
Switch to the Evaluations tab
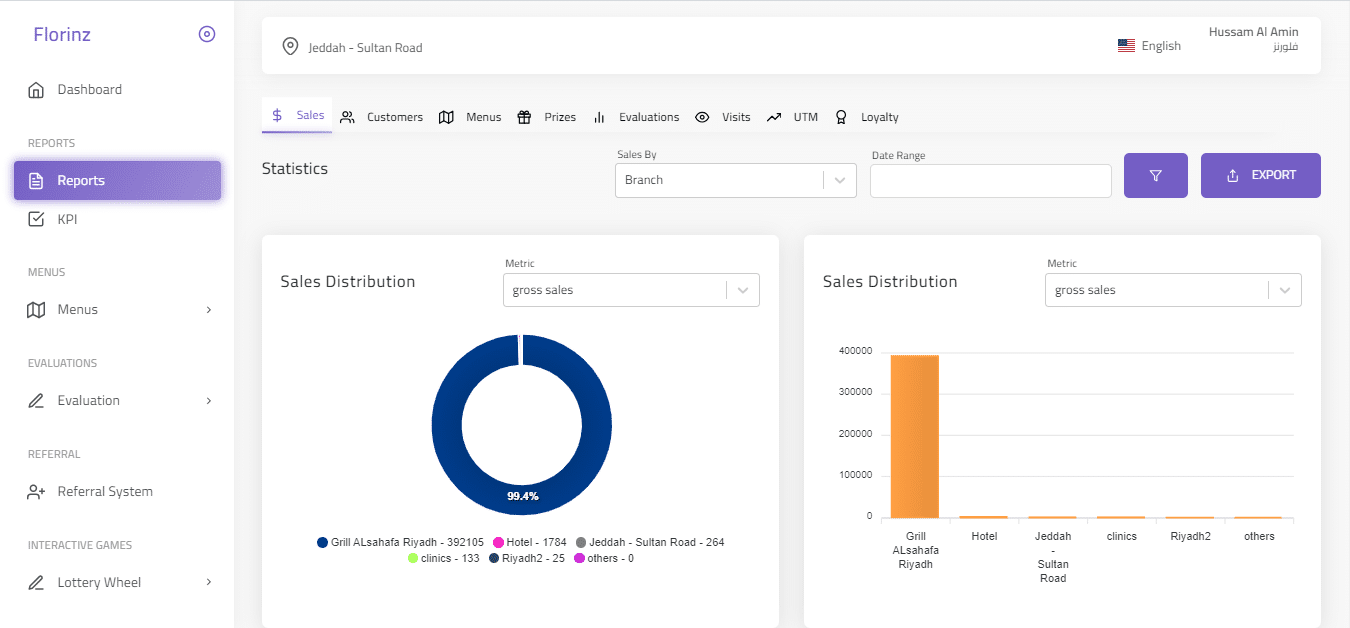coord(637,117)
